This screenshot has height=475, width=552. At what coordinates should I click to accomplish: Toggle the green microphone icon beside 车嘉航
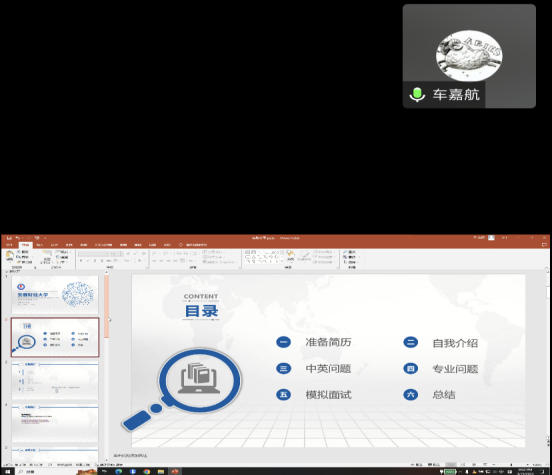tap(418, 94)
